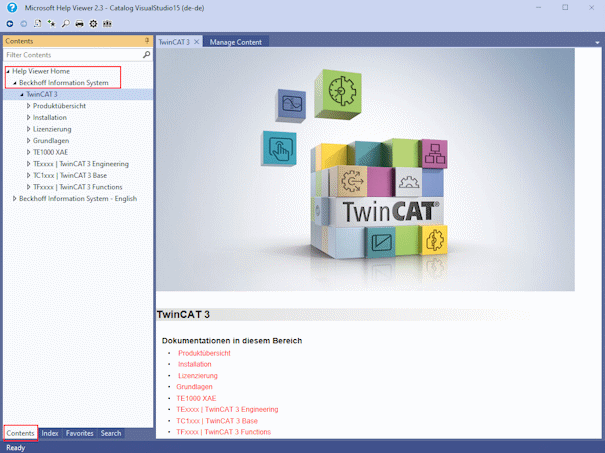Collapse the TwinCAT 3 tree node
The height and width of the screenshot is (453, 605).
(22, 94)
